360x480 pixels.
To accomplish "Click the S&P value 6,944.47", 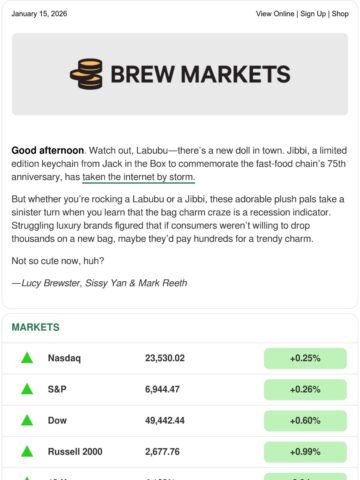I will [162, 389].
